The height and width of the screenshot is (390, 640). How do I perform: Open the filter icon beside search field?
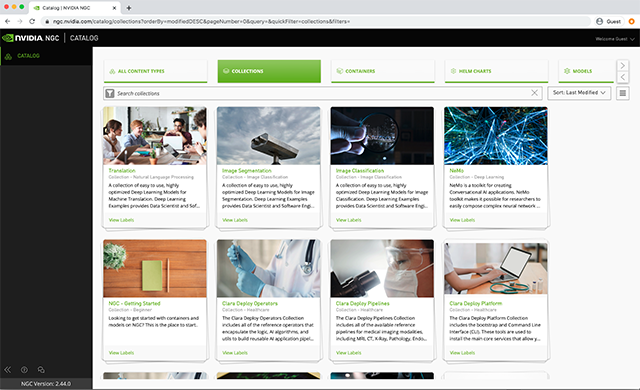(x=110, y=93)
